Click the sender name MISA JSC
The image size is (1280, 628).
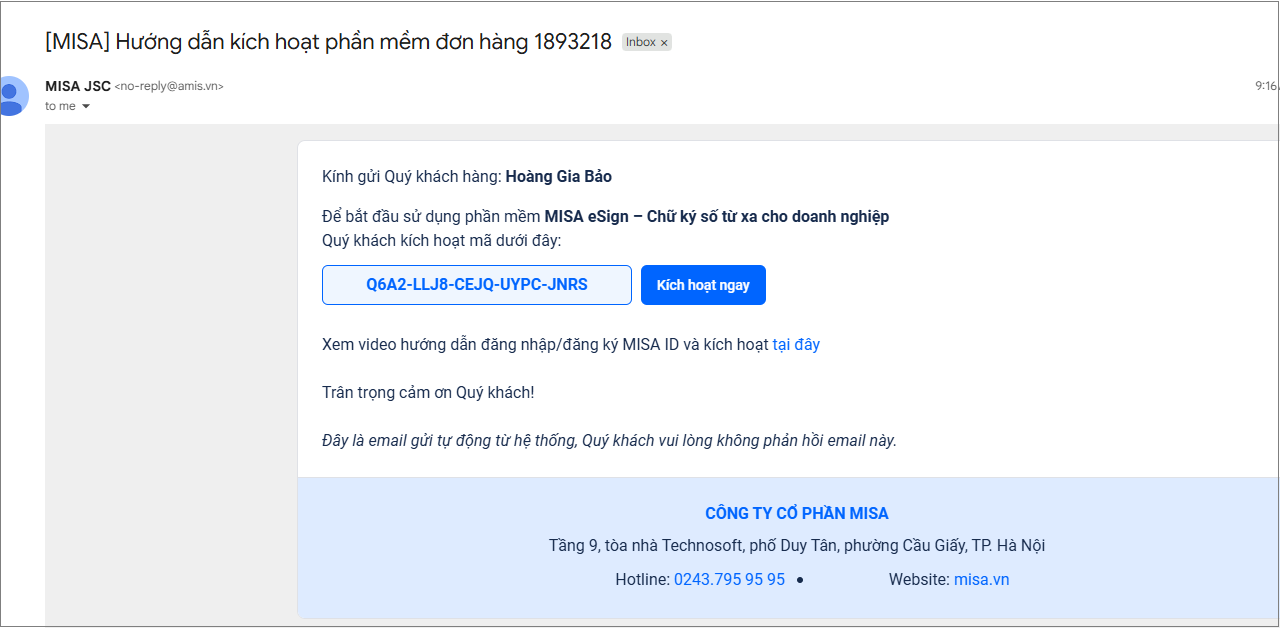tap(78, 86)
